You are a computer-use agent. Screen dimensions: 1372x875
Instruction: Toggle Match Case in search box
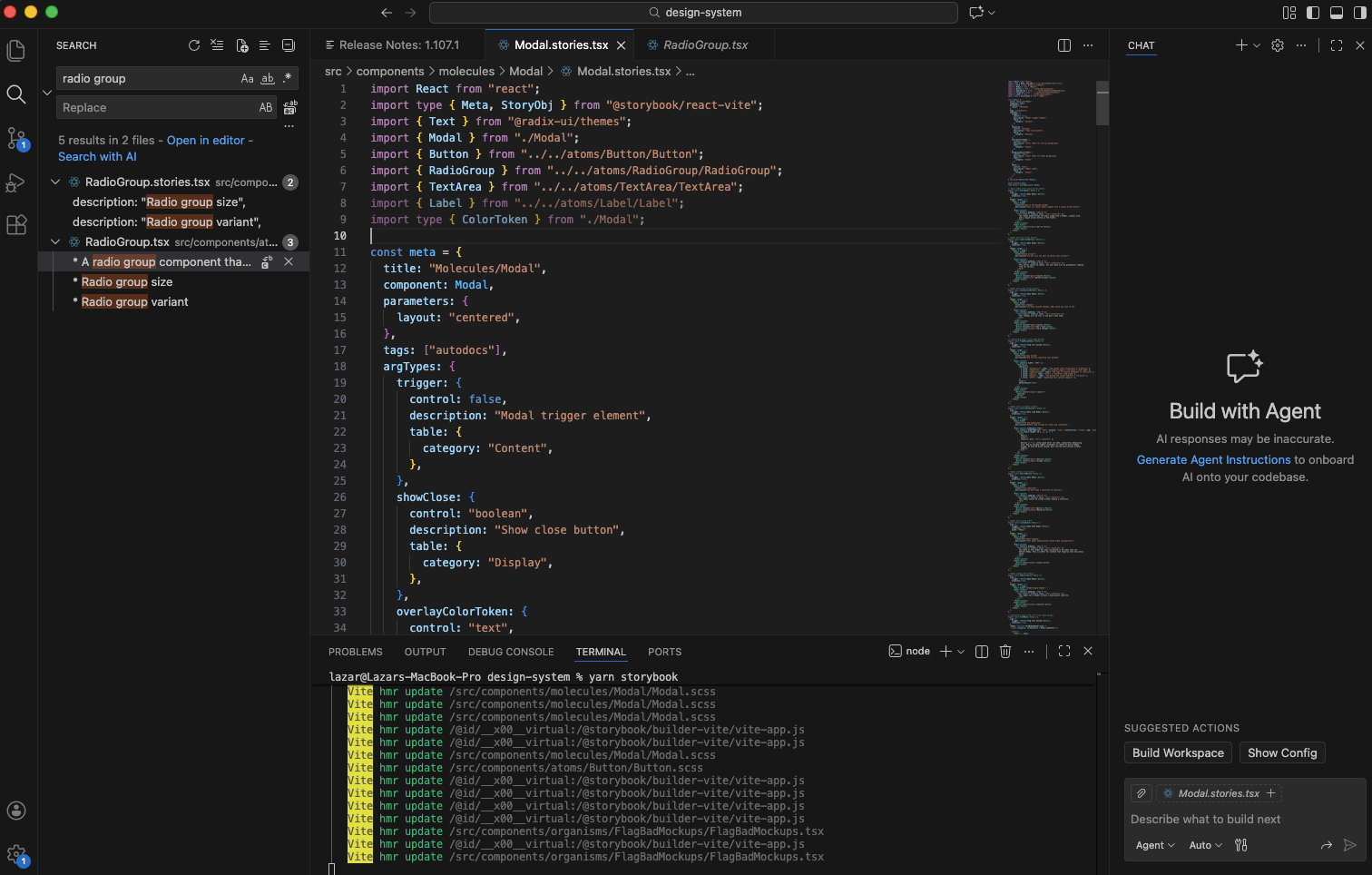(x=247, y=79)
